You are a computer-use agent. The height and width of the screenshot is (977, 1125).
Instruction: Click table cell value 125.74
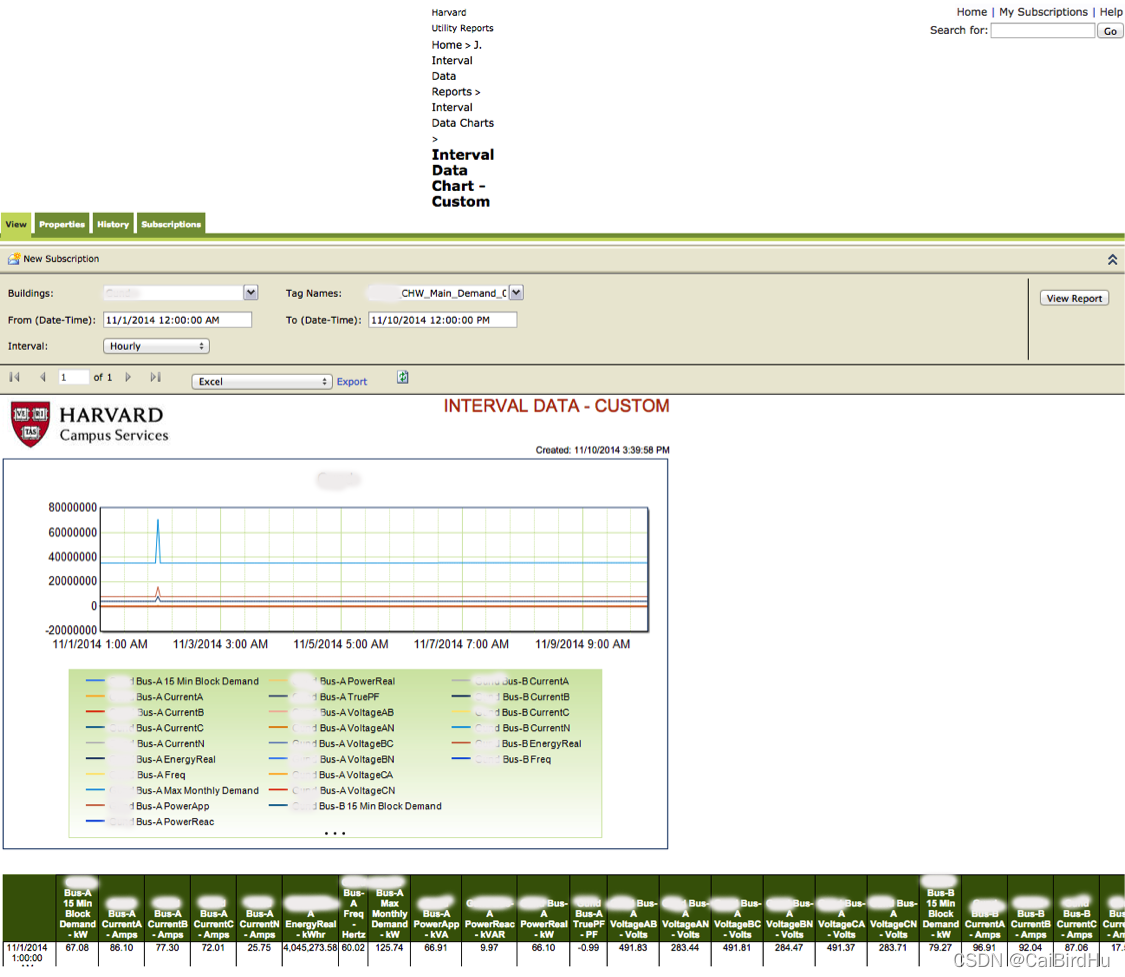[390, 948]
